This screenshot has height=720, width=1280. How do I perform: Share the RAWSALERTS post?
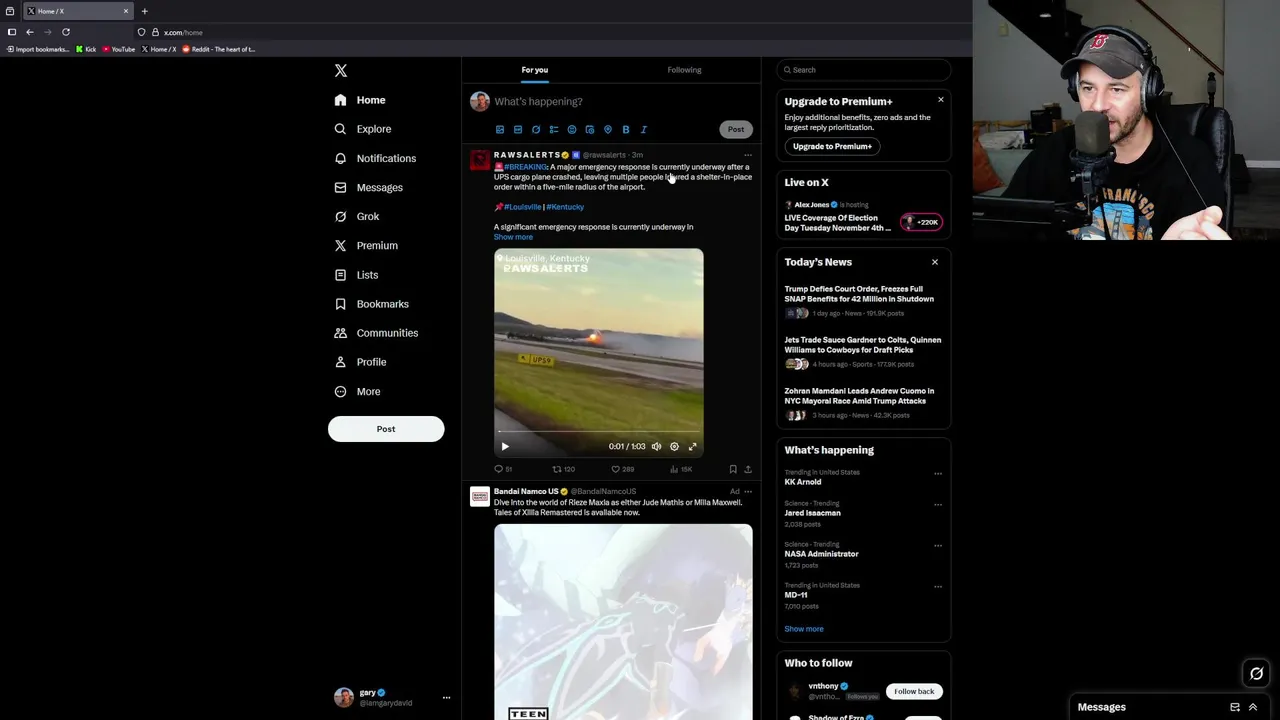pyautogui.click(x=748, y=469)
